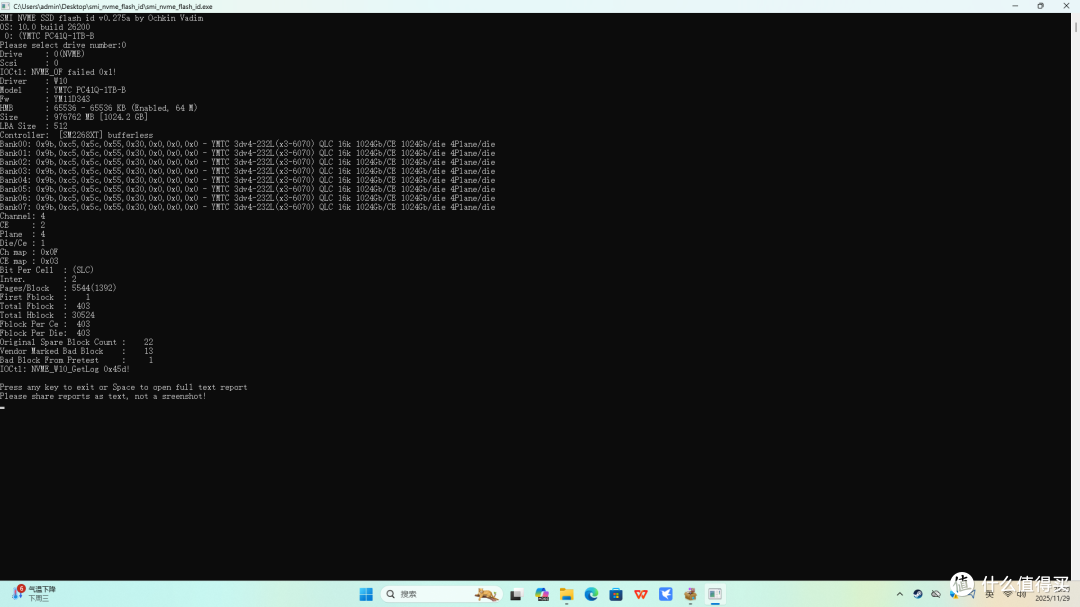Select the running console app in taskbar

[x=715, y=594]
